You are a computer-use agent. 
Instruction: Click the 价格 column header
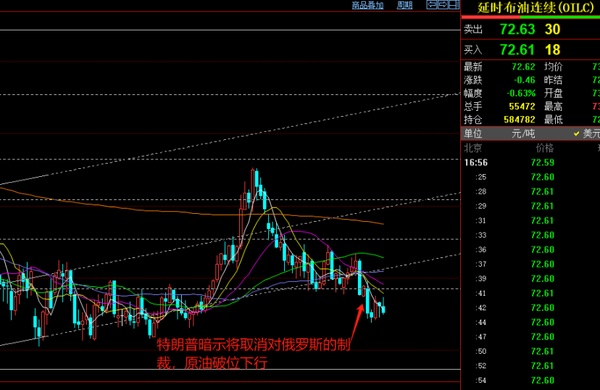545,148
